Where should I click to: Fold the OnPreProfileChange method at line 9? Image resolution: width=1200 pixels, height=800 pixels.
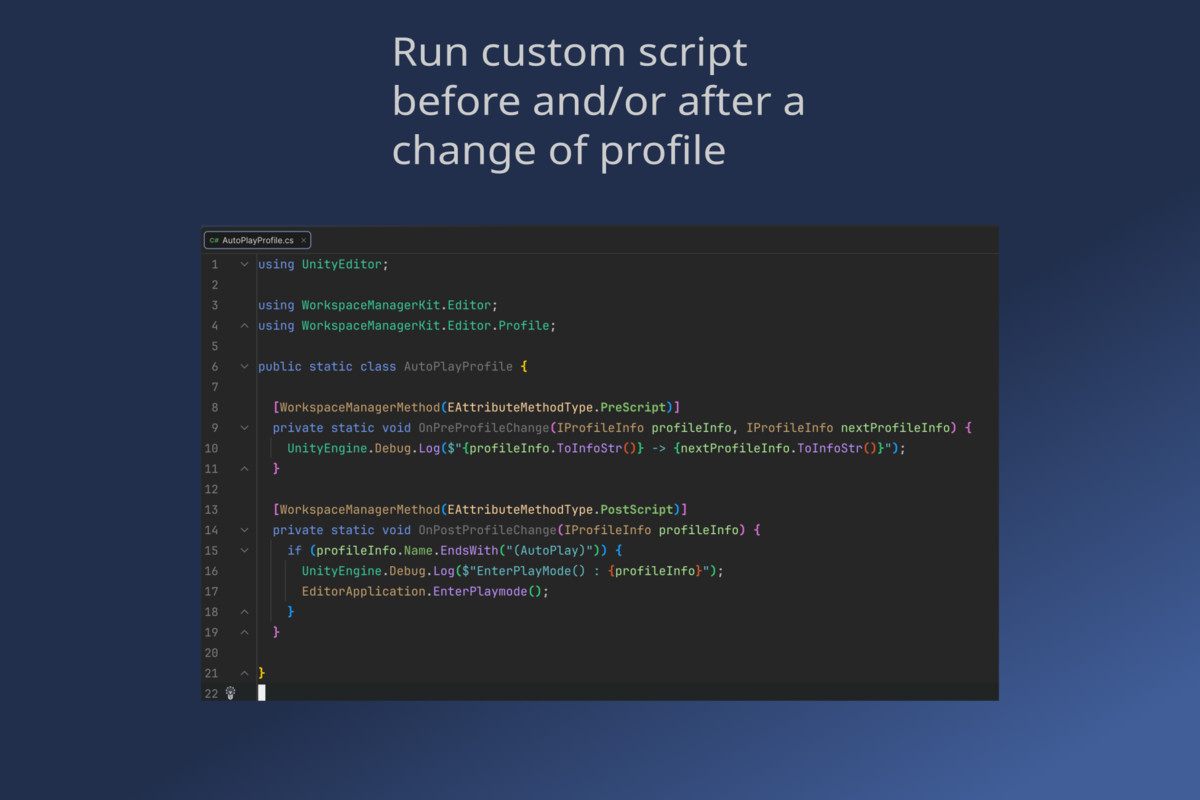(244, 428)
